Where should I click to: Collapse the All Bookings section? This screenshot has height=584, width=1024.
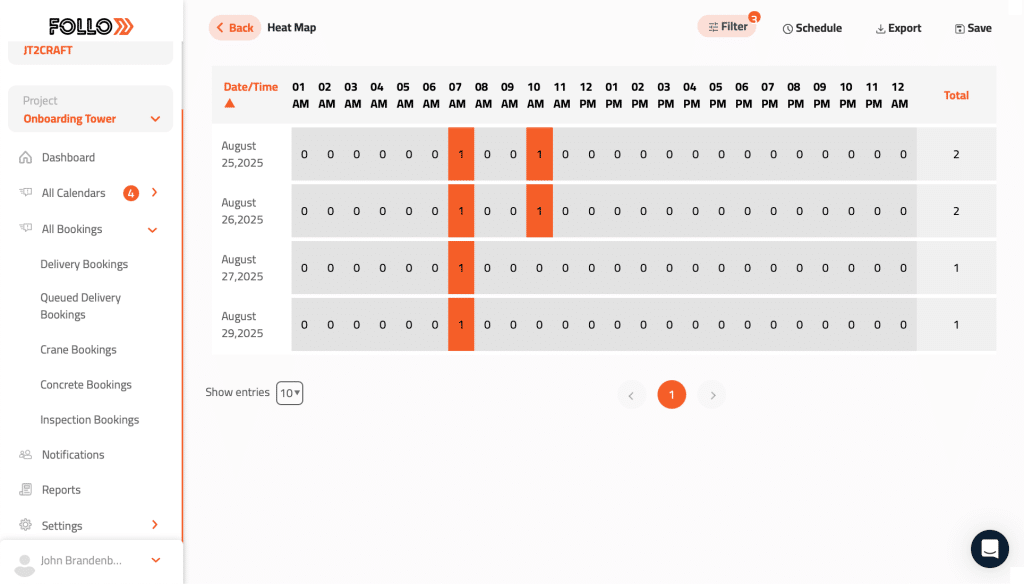[152, 229]
